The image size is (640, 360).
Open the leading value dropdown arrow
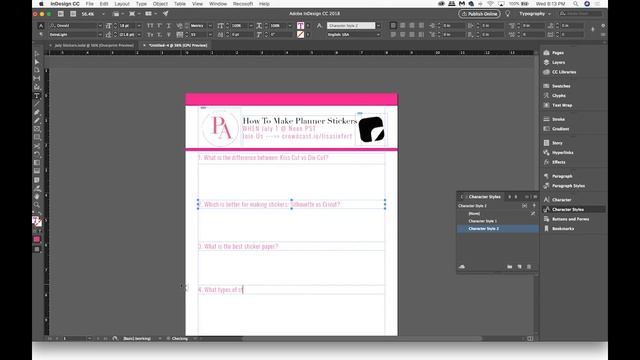pyautogui.click(x=139, y=35)
